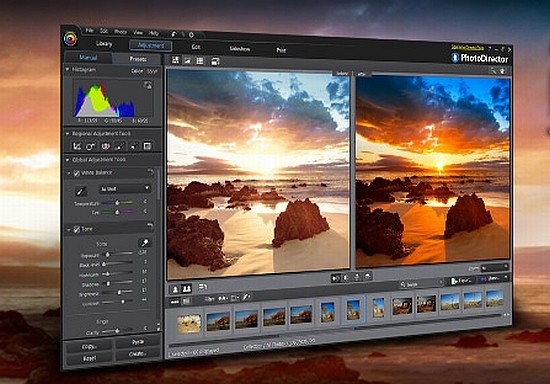The height and width of the screenshot is (384, 550).
Task: Reset White Balance with its undo arrow
Action: tap(151, 172)
